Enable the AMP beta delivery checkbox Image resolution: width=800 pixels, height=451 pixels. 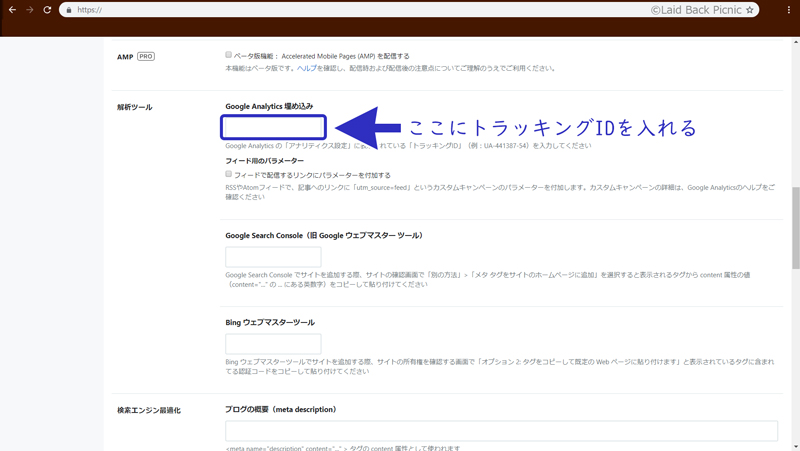[229, 55]
